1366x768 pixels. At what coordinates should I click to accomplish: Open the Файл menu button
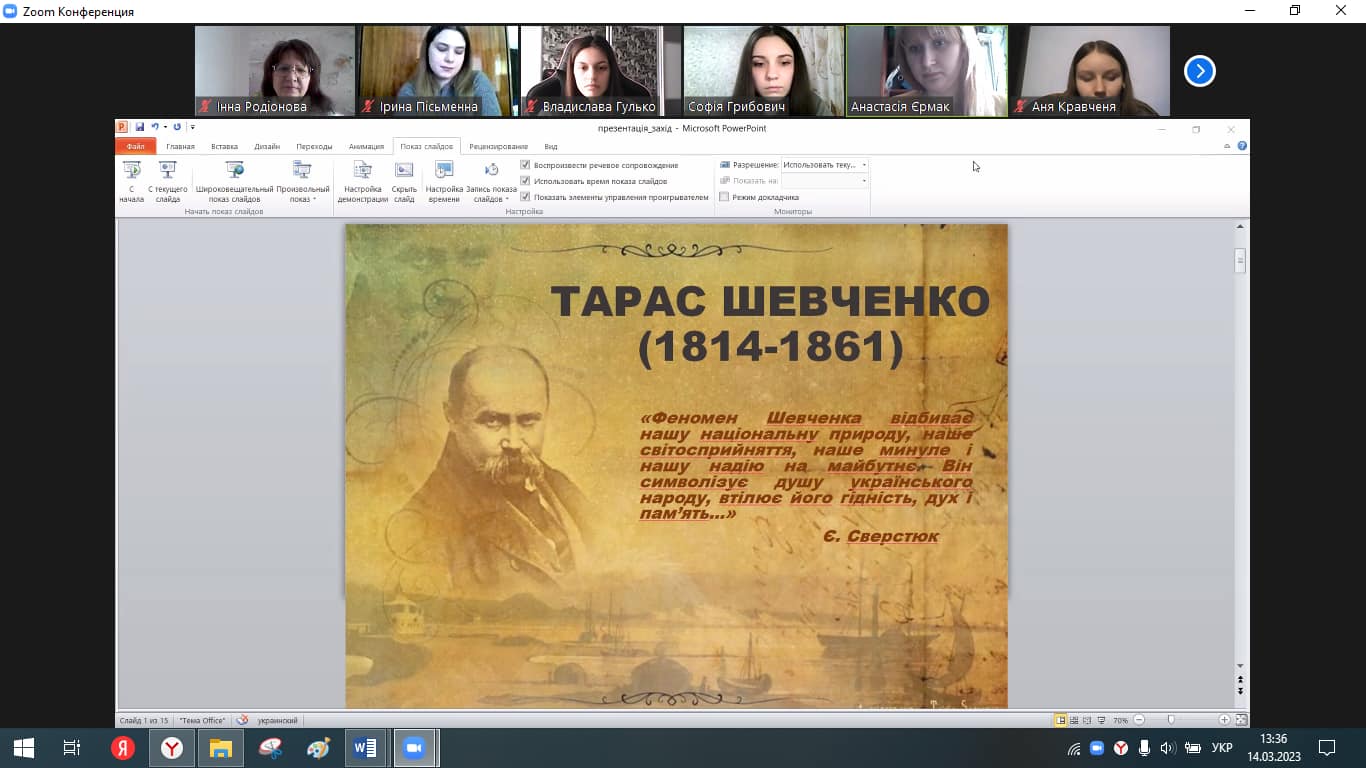135,147
